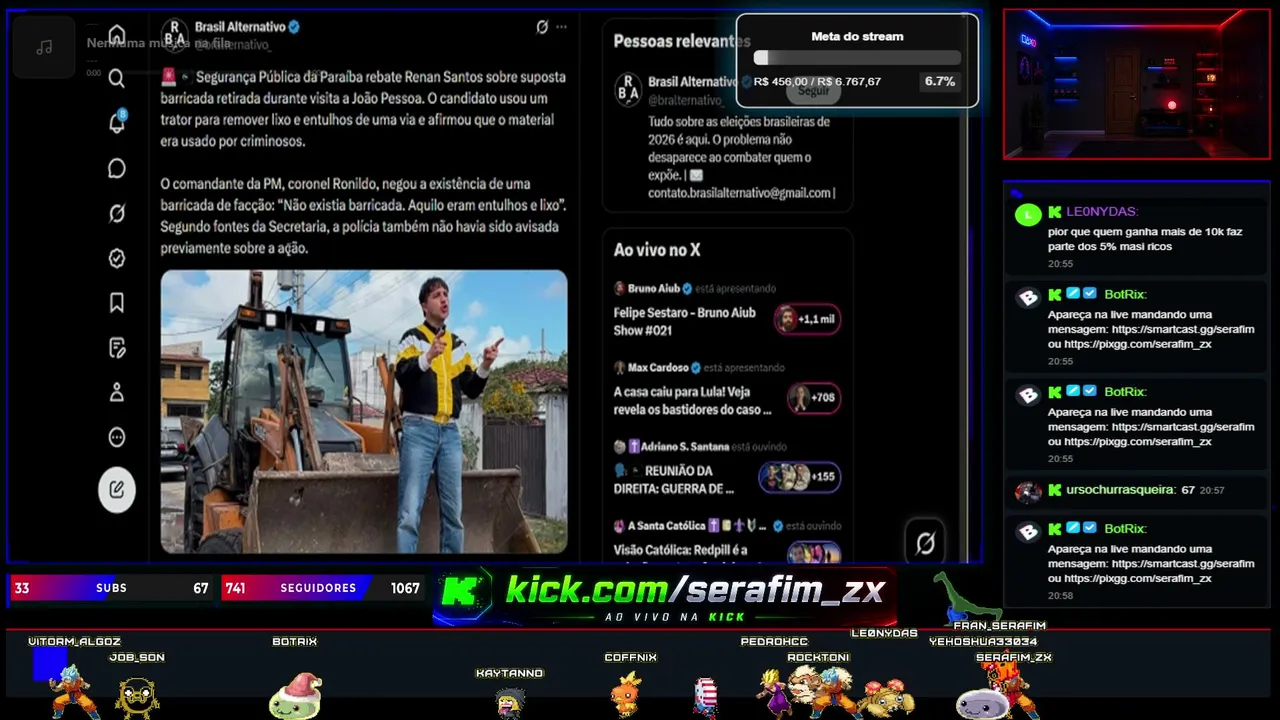
Task: Click Max Cardoso's small avatar in live list
Action: click(x=620, y=367)
